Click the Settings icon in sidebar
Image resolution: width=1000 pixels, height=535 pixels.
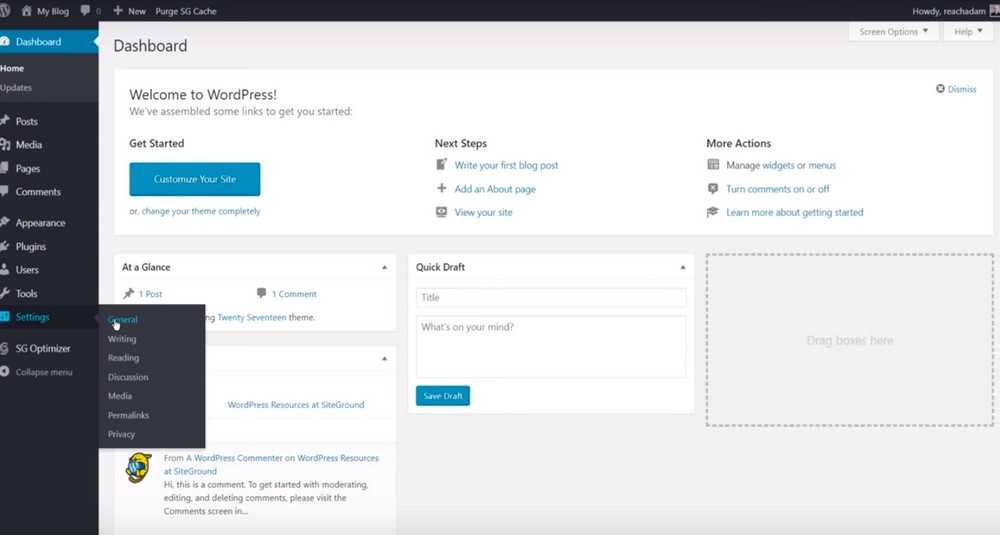[5, 317]
